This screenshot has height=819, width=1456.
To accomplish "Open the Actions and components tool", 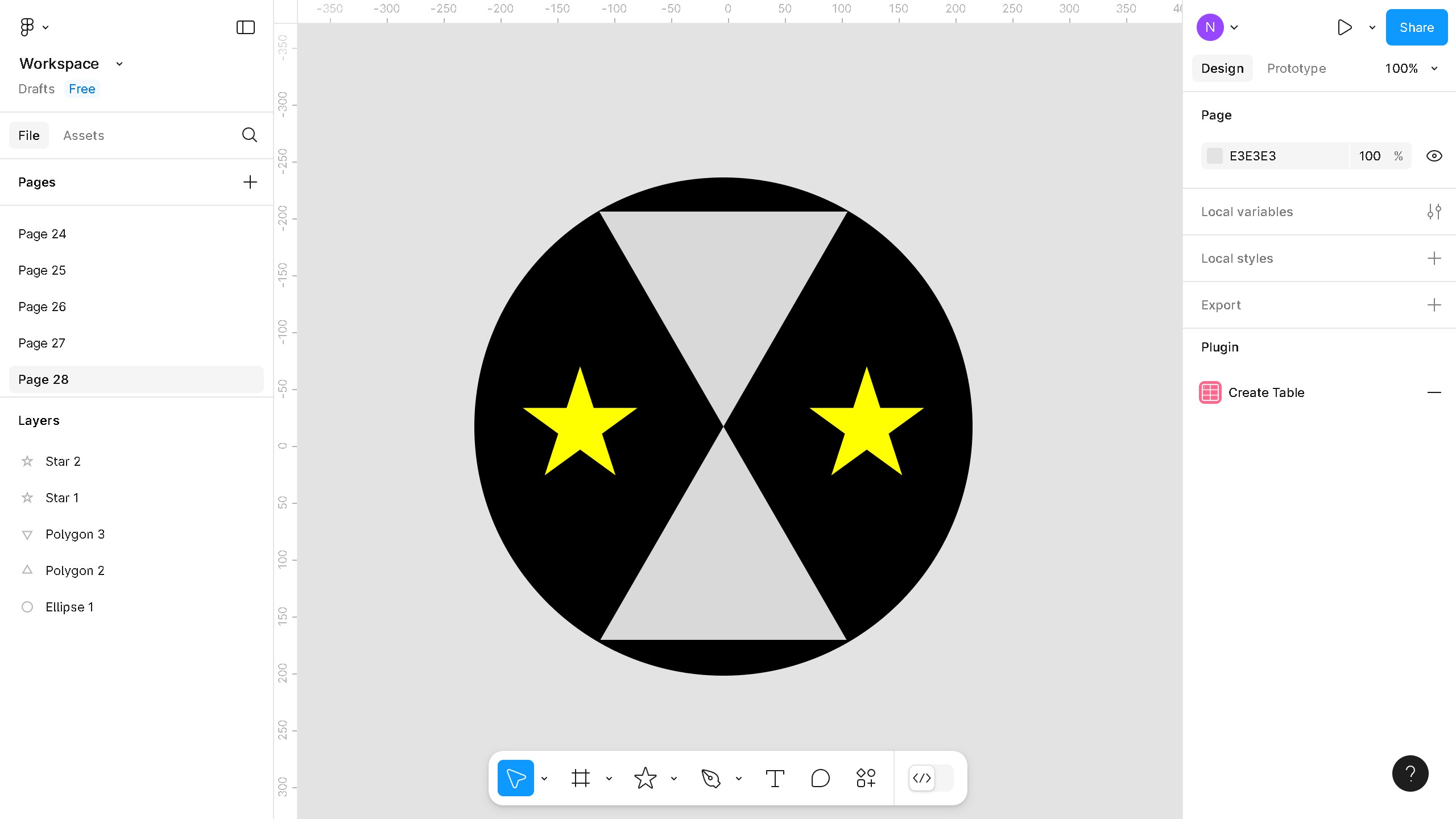I will tap(866, 778).
